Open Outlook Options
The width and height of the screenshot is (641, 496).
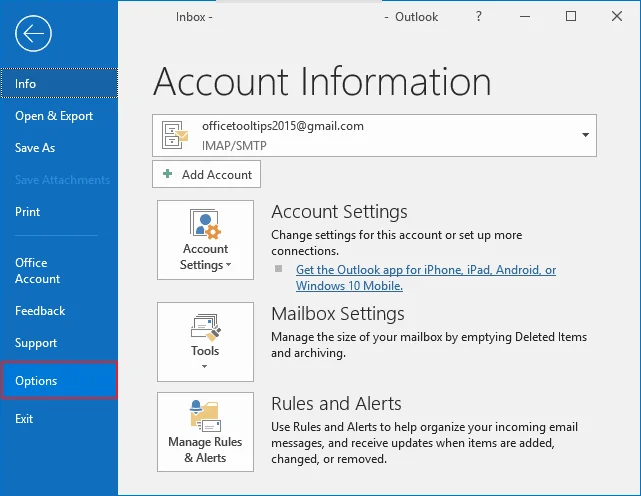pyautogui.click(x=59, y=380)
